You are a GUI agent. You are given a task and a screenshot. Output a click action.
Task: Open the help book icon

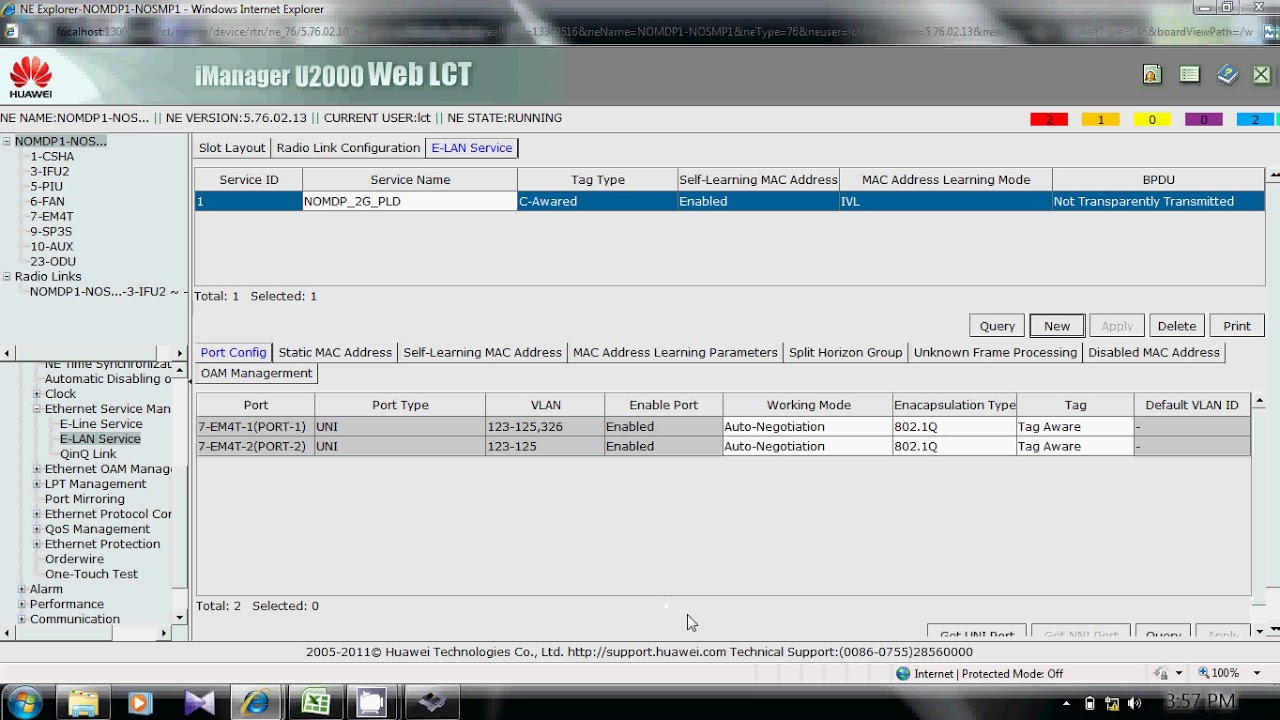click(1227, 75)
